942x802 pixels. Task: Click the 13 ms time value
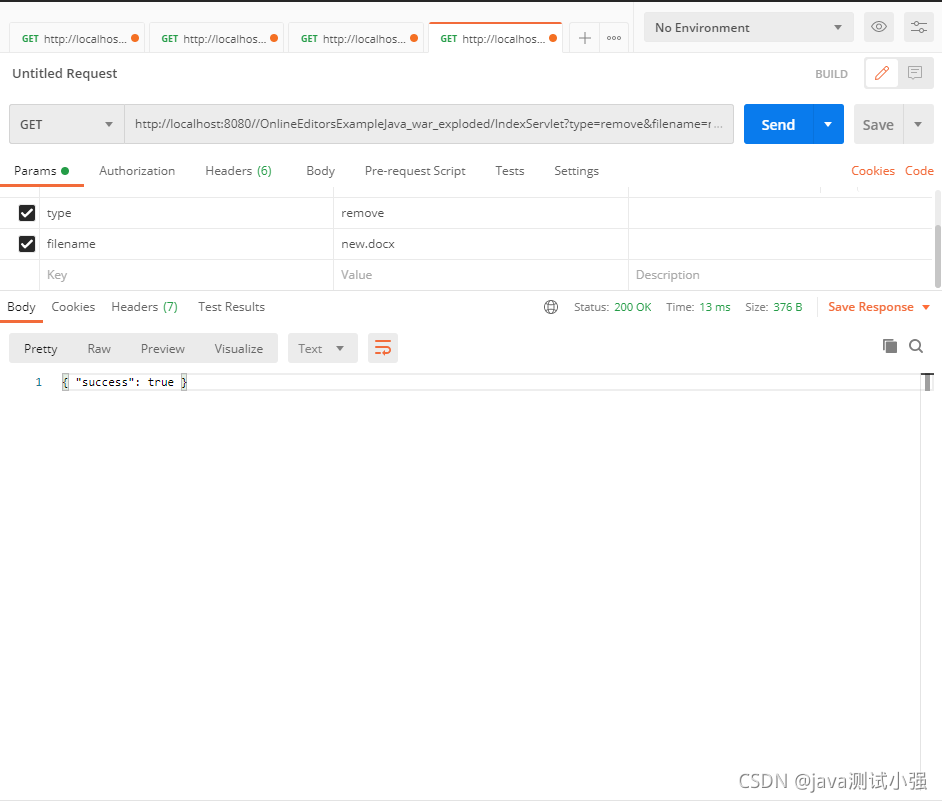click(714, 307)
